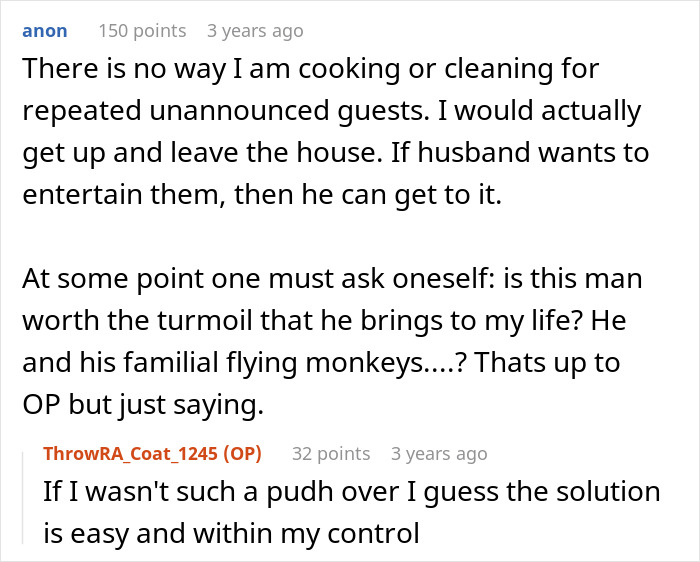Click the 32 points score
The image size is (700, 562).
[331, 454]
